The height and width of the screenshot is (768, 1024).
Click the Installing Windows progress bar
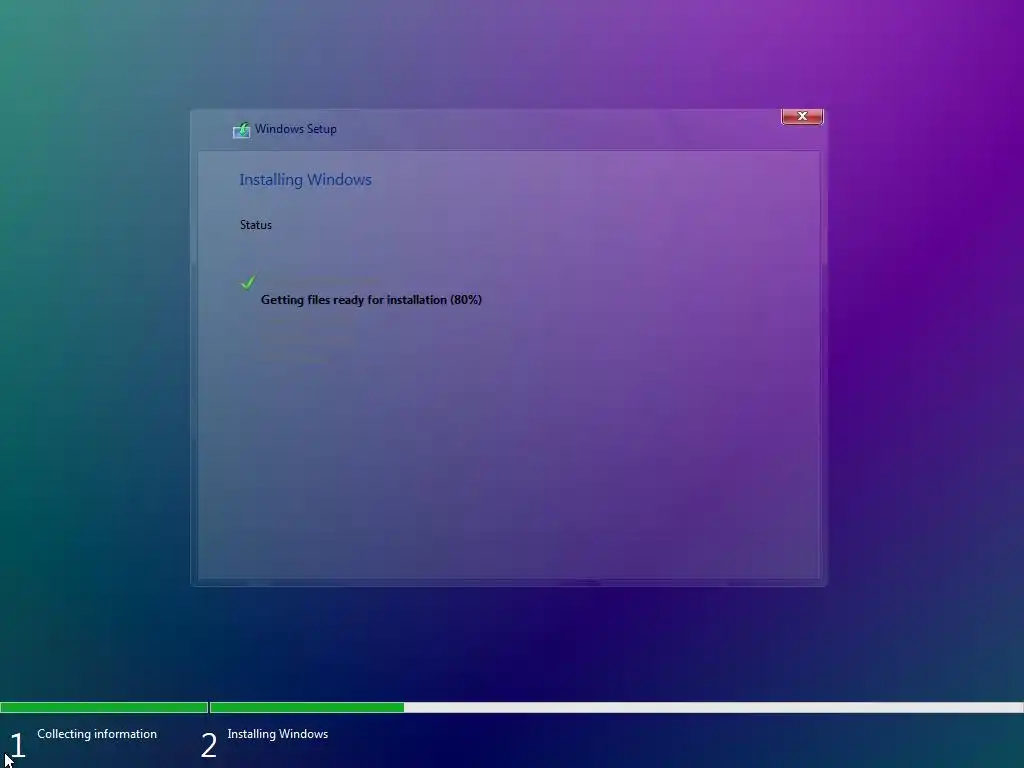[x=616, y=707]
